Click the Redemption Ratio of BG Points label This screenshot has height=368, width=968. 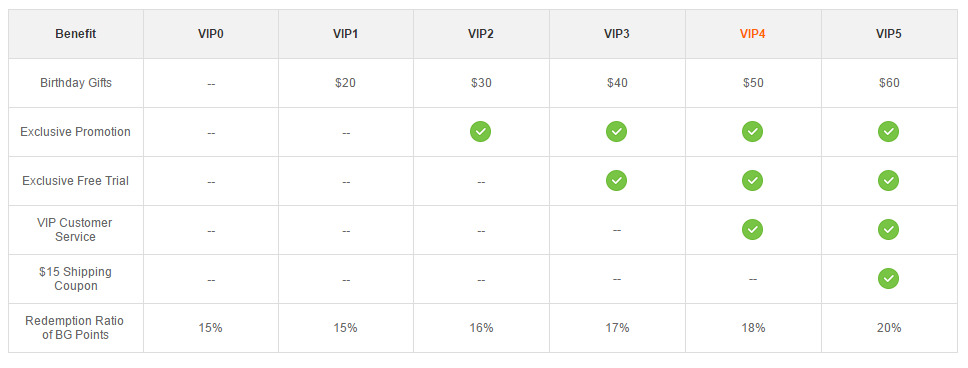[x=75, y=328]
